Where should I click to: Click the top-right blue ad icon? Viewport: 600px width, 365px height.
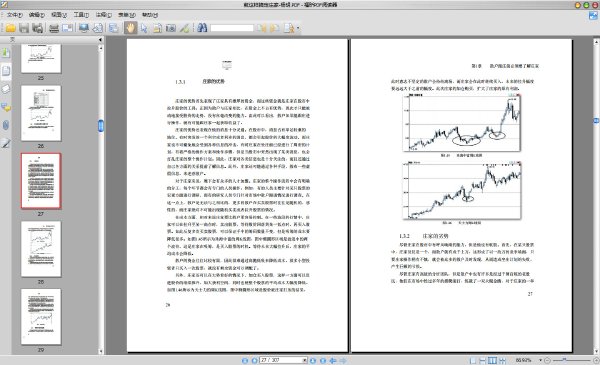click(593, 16)
